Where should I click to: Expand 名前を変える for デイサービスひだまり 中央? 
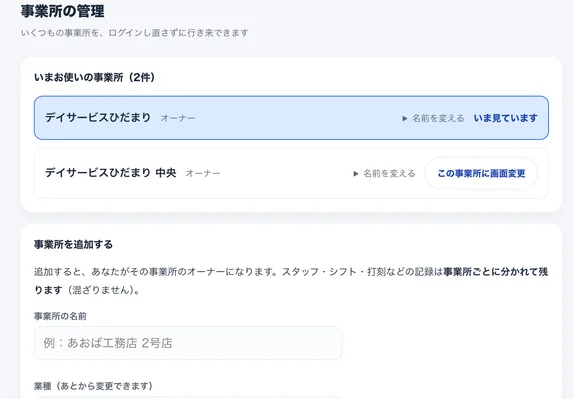click(384, 174)
